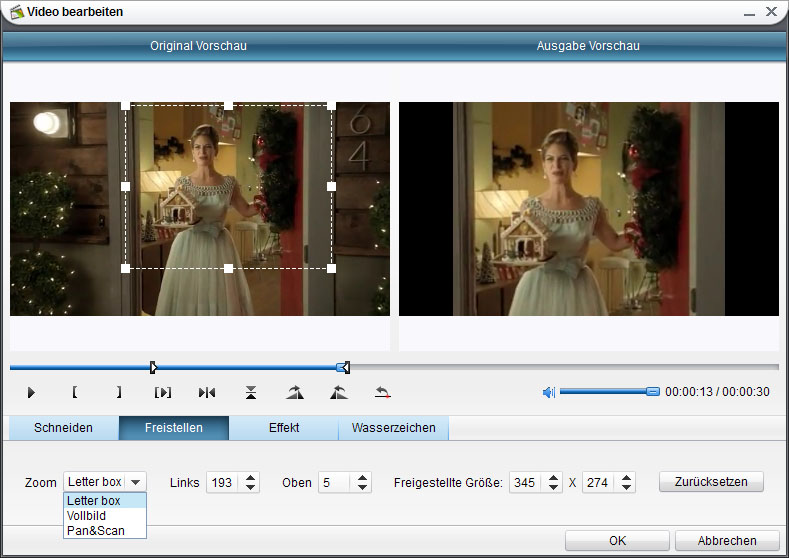
Task: Click the right bracket mark-out icon
Action: [x=119, y=392]
